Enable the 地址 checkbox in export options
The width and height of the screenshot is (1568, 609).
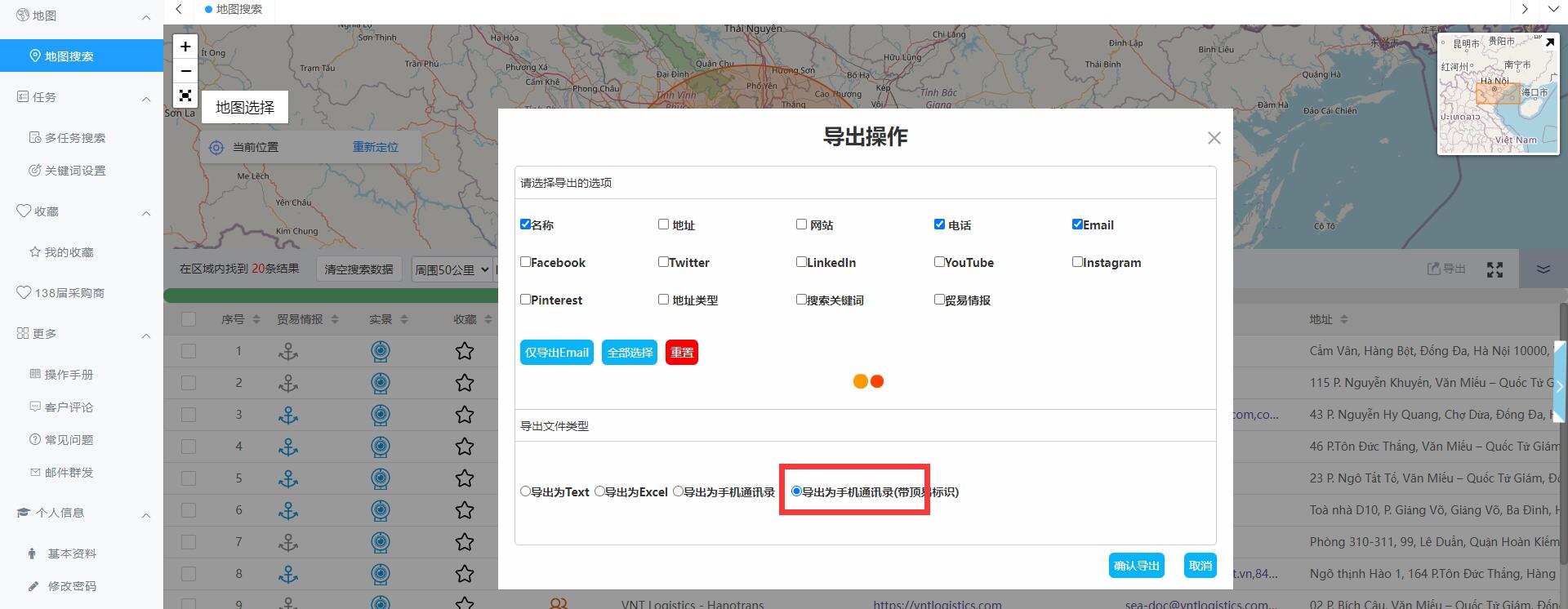coord(663,224)
